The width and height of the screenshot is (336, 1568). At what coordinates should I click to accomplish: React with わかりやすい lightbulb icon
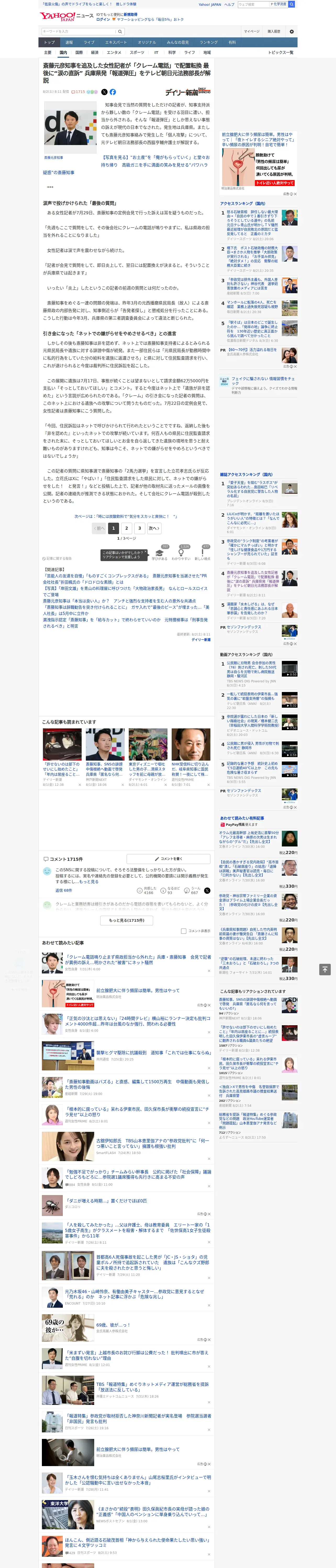[x=181, y=553]
